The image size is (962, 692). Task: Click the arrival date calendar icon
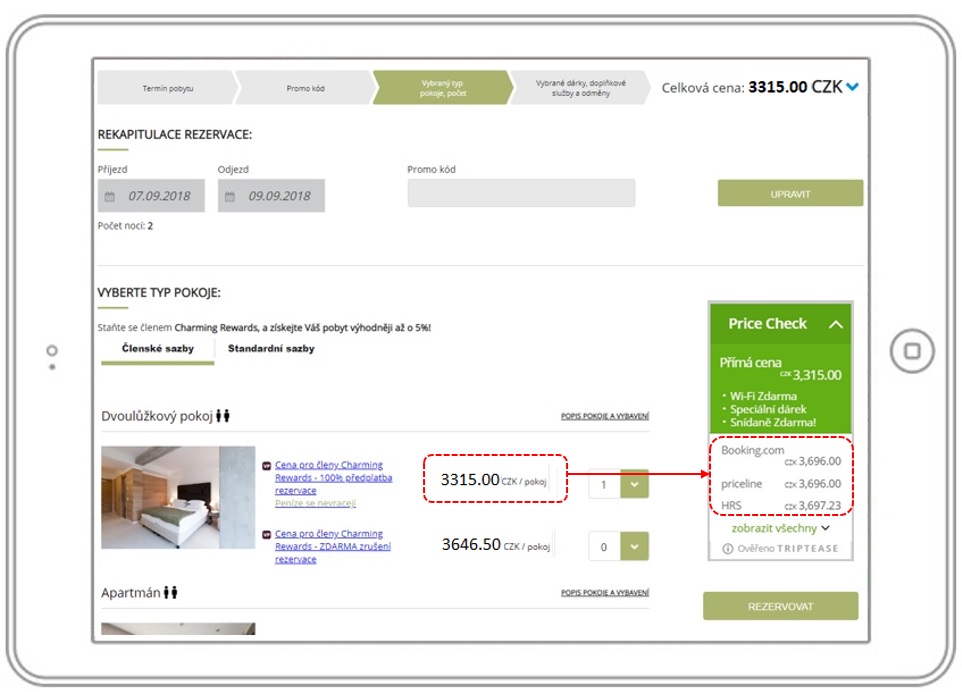pos(110,197)
